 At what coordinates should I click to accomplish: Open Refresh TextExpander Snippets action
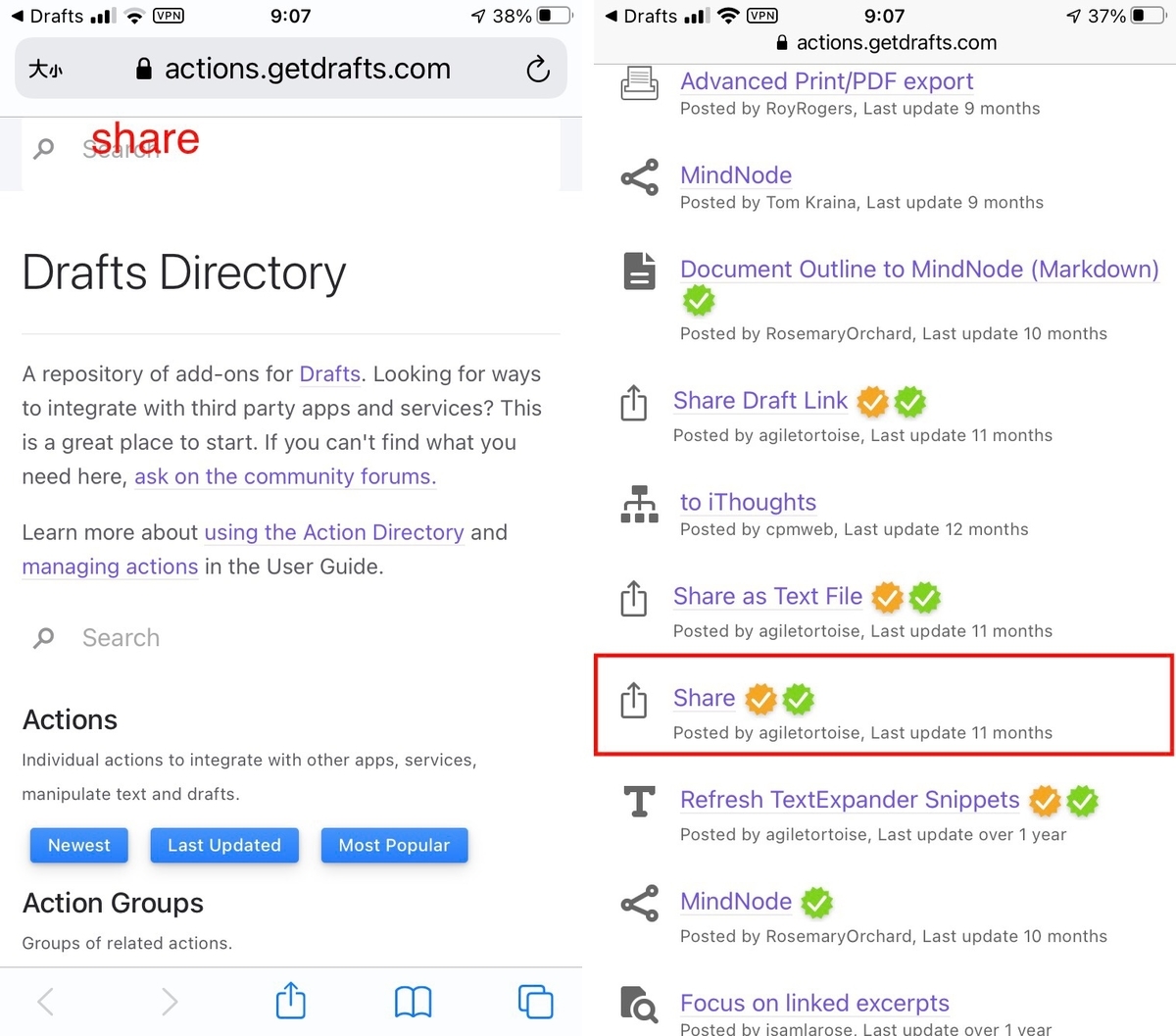click(850, 800)
